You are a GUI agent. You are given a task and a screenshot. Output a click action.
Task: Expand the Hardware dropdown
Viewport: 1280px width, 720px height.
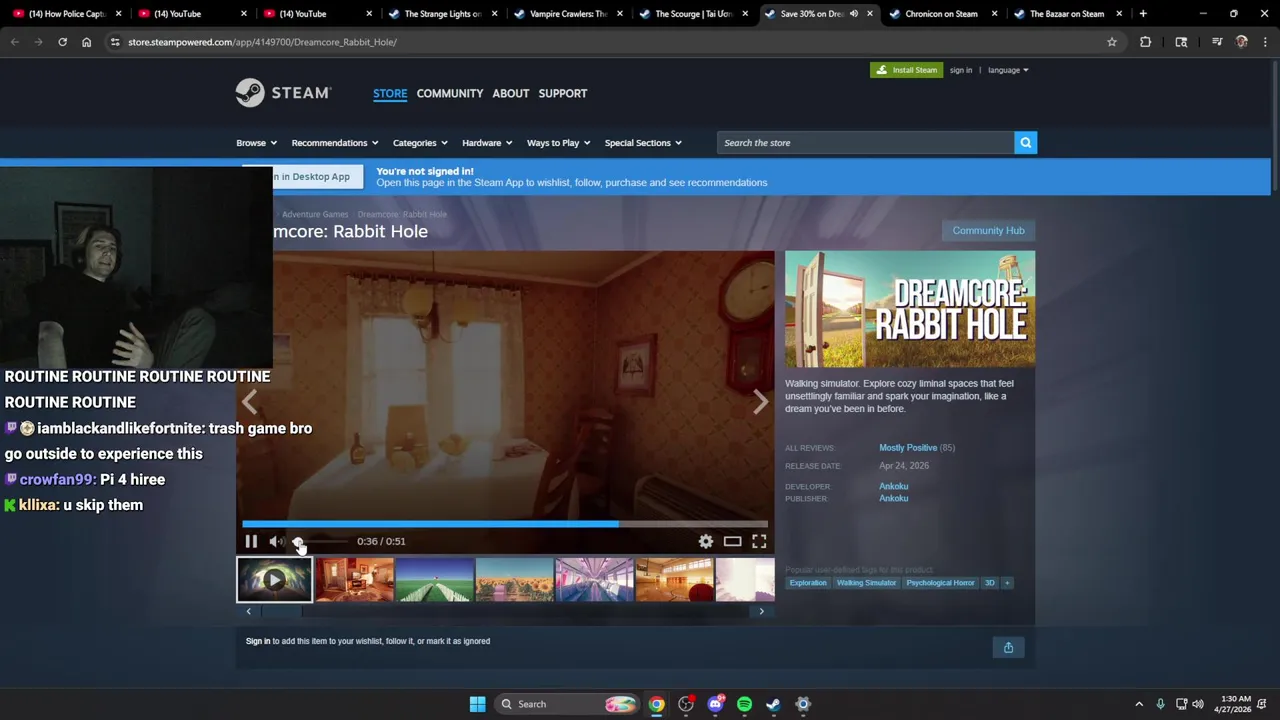pos(487,143)
